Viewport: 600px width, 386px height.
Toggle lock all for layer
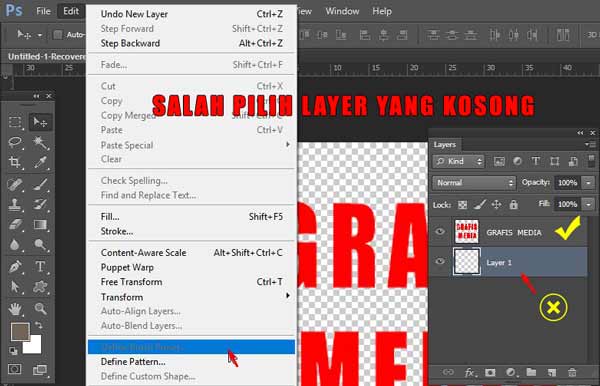tap(514, 205)
